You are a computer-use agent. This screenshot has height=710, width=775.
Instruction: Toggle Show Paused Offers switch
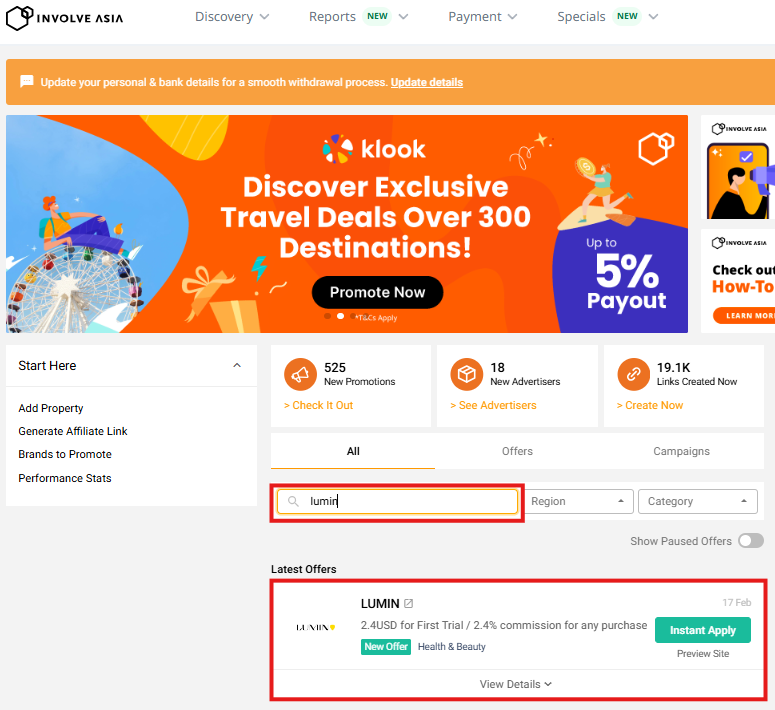[x=750, y=541]
